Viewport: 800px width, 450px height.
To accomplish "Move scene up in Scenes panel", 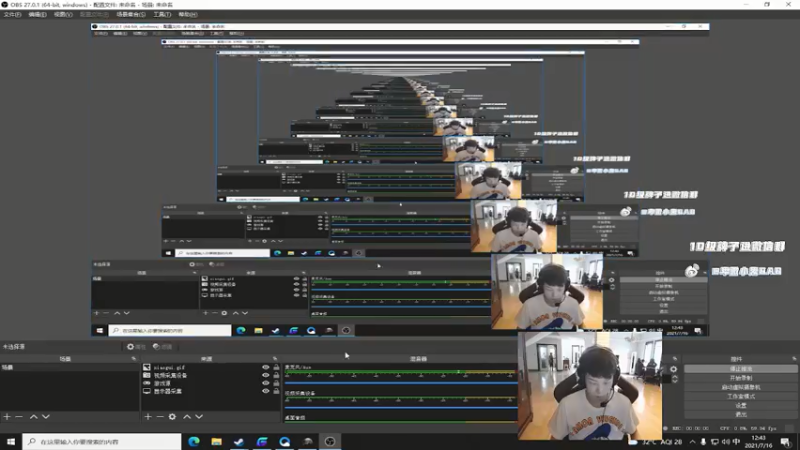I will (34, 416).
